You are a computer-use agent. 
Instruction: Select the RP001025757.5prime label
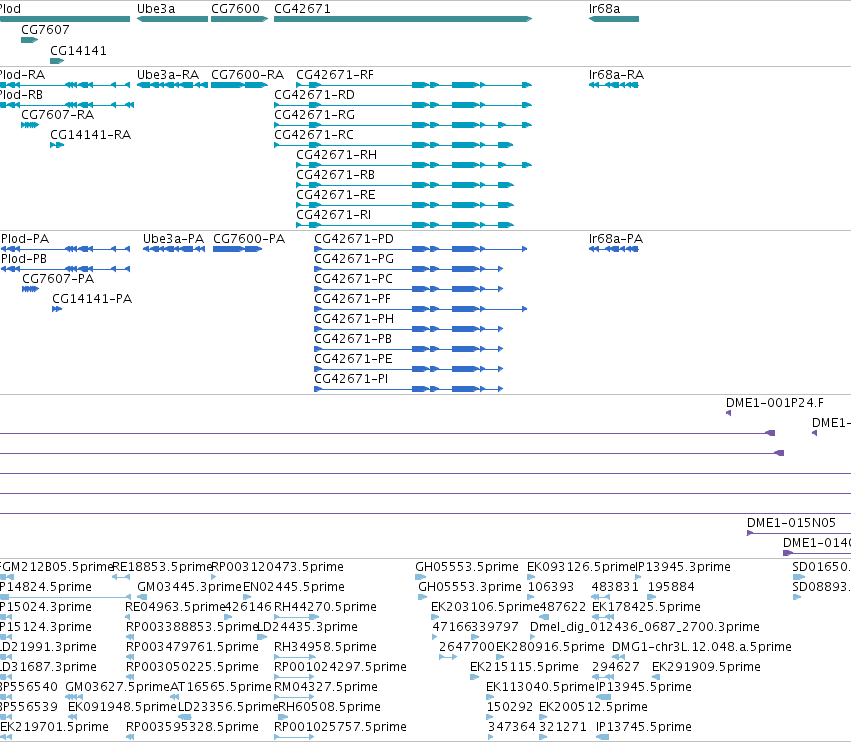[340, 728]
